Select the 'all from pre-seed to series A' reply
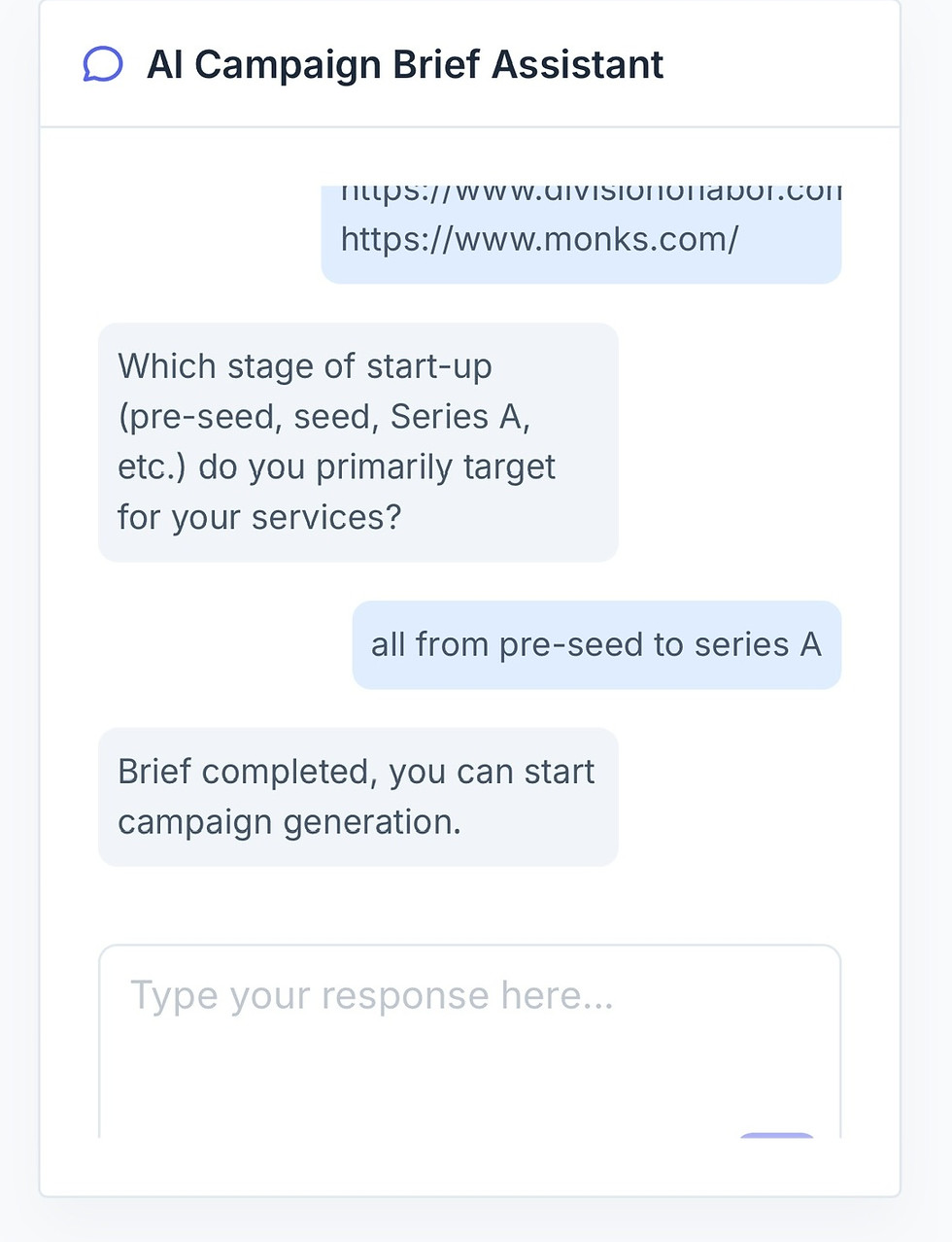Screen dimensions: 952x1242 [595, 644]
